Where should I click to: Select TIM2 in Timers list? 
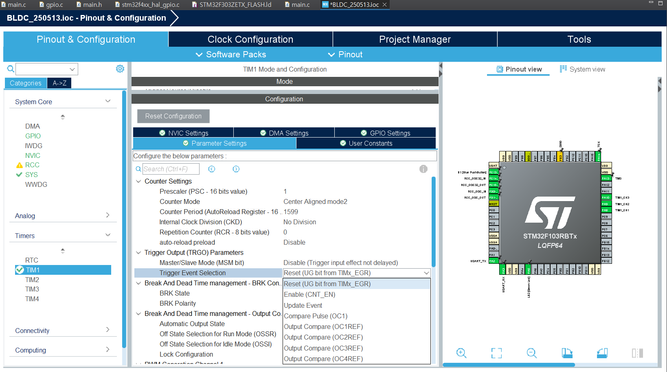click(32, 280)
